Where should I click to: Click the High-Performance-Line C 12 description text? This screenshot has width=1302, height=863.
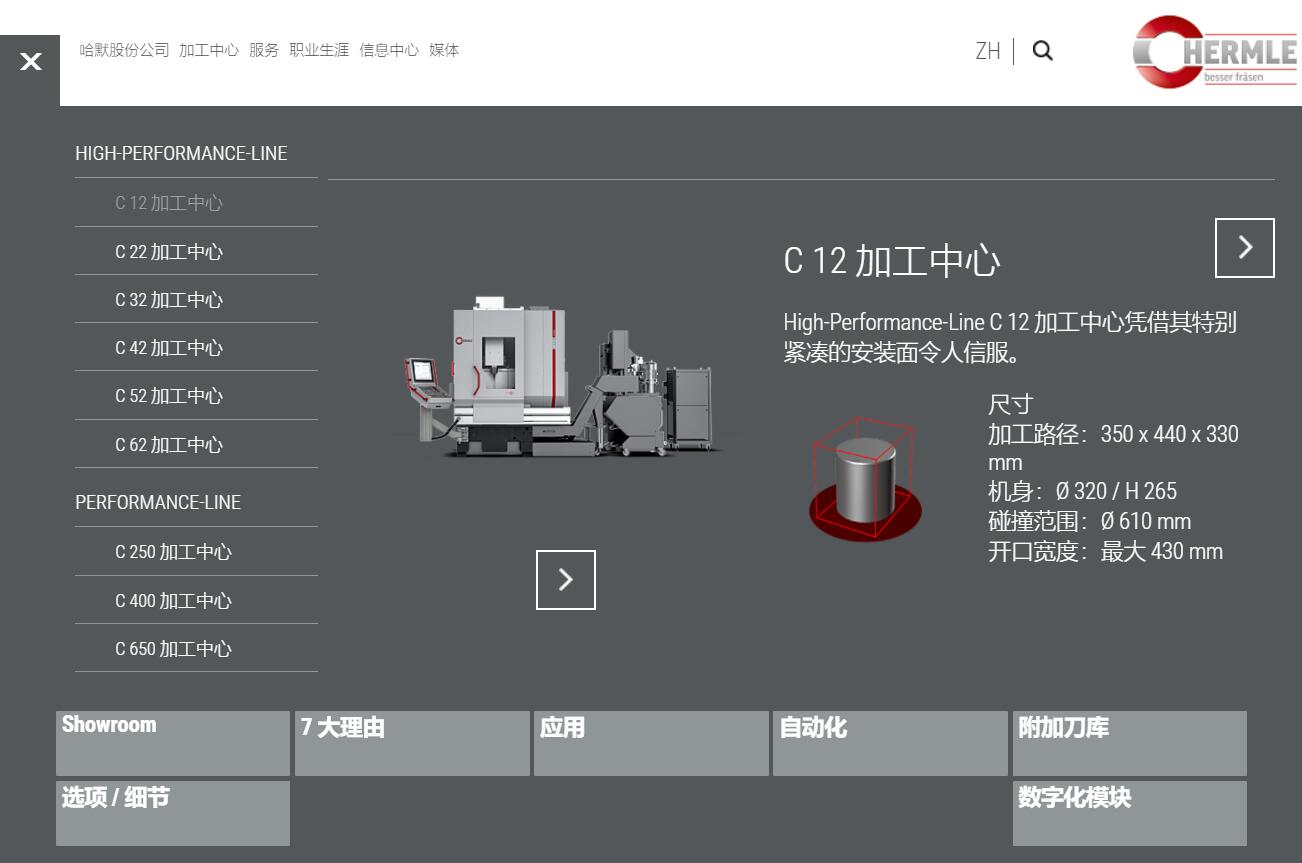click(1010, 337)
